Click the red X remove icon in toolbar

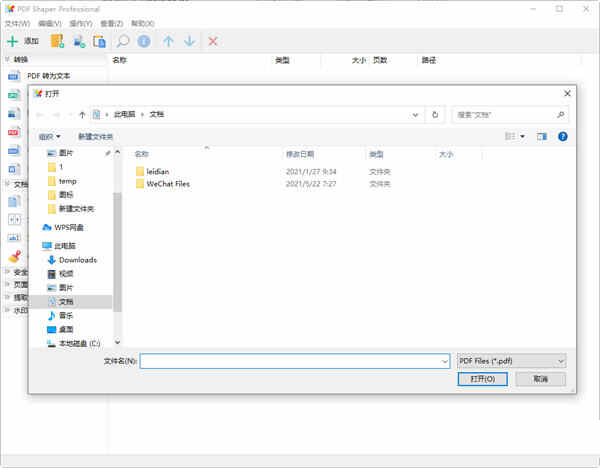coord(212,41)
